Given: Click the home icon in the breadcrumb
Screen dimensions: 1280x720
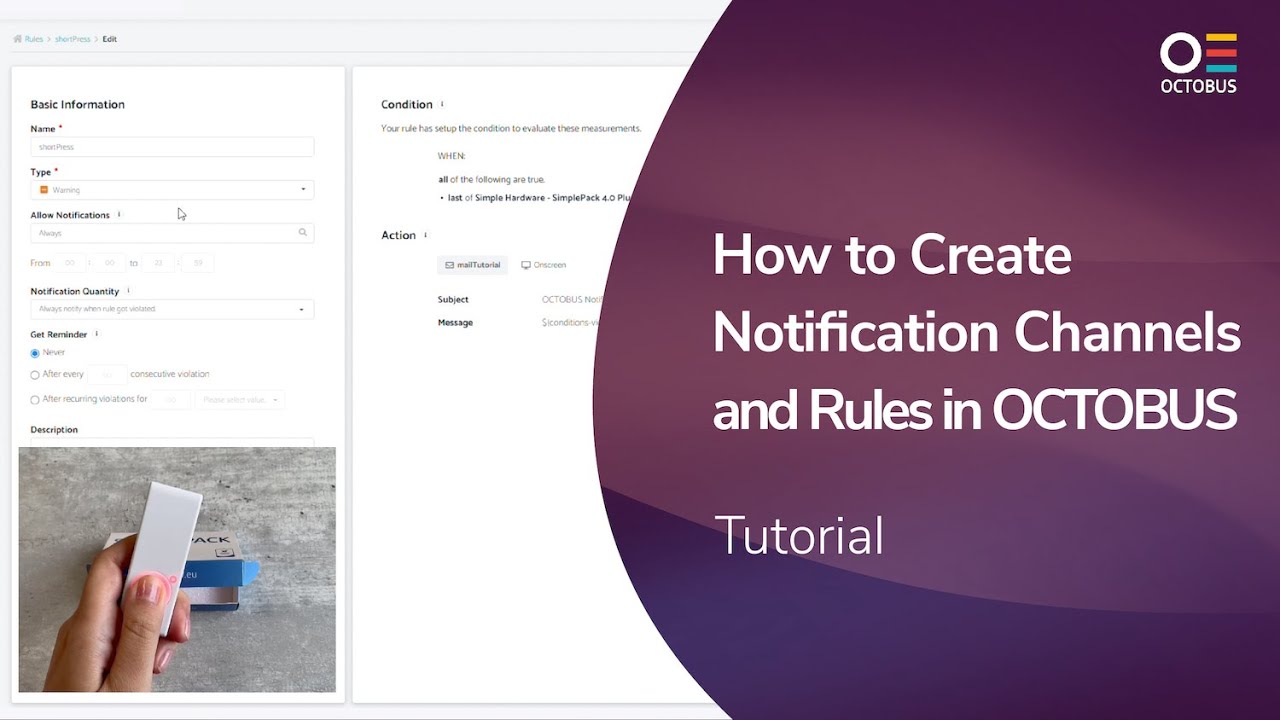Looking at the screenshot, I should pyautogui.click(x=18, y=39).
